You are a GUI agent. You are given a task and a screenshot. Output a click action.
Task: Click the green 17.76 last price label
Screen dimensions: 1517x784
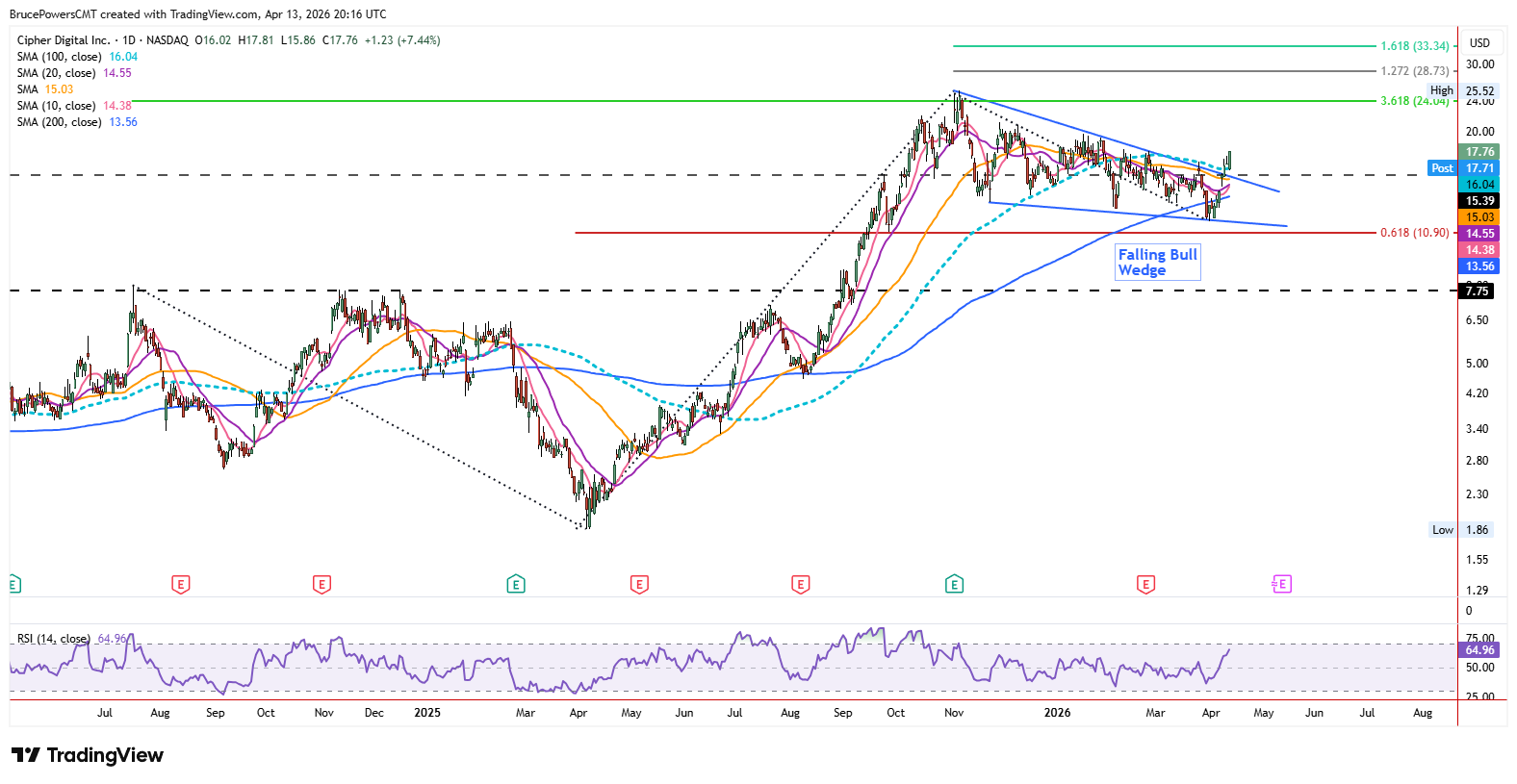coord(1480,152)
